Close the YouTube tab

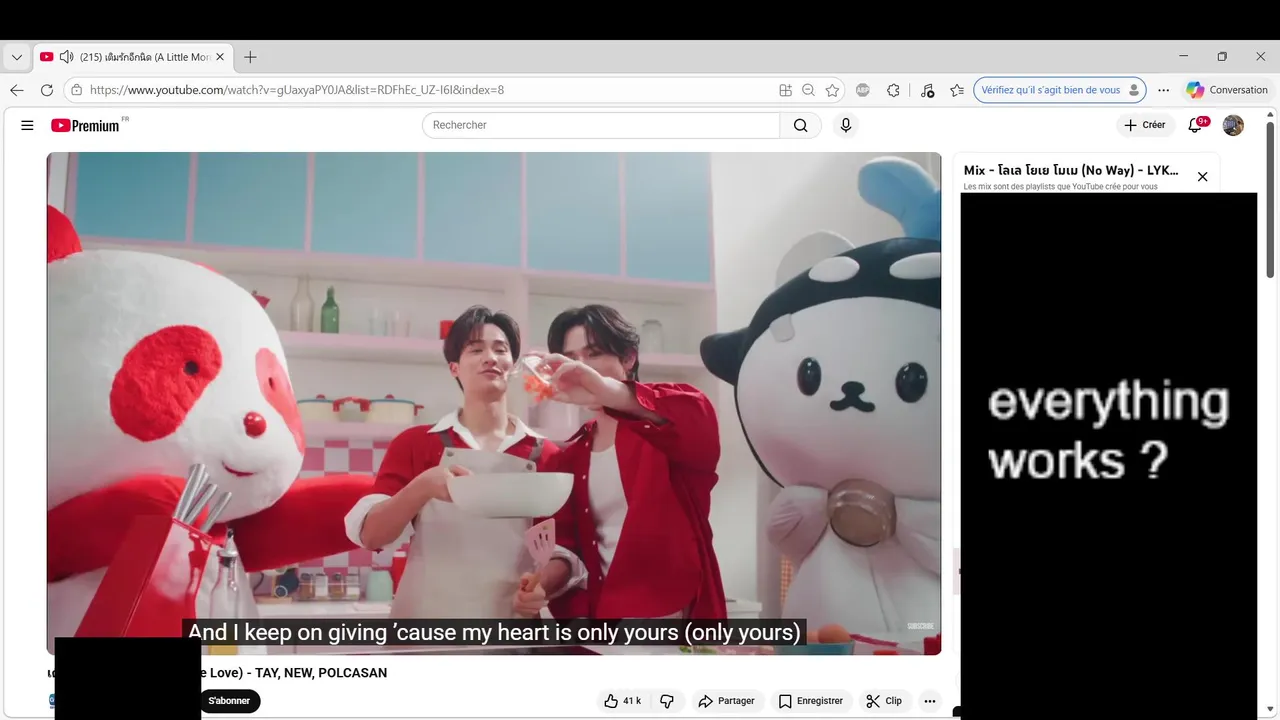point(220,57)
